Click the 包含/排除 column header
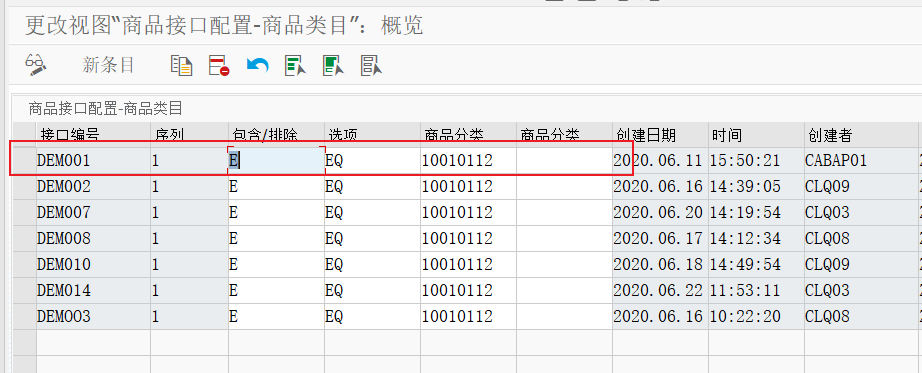The width and height of the screenshot is (922, 373). (276, 135)
